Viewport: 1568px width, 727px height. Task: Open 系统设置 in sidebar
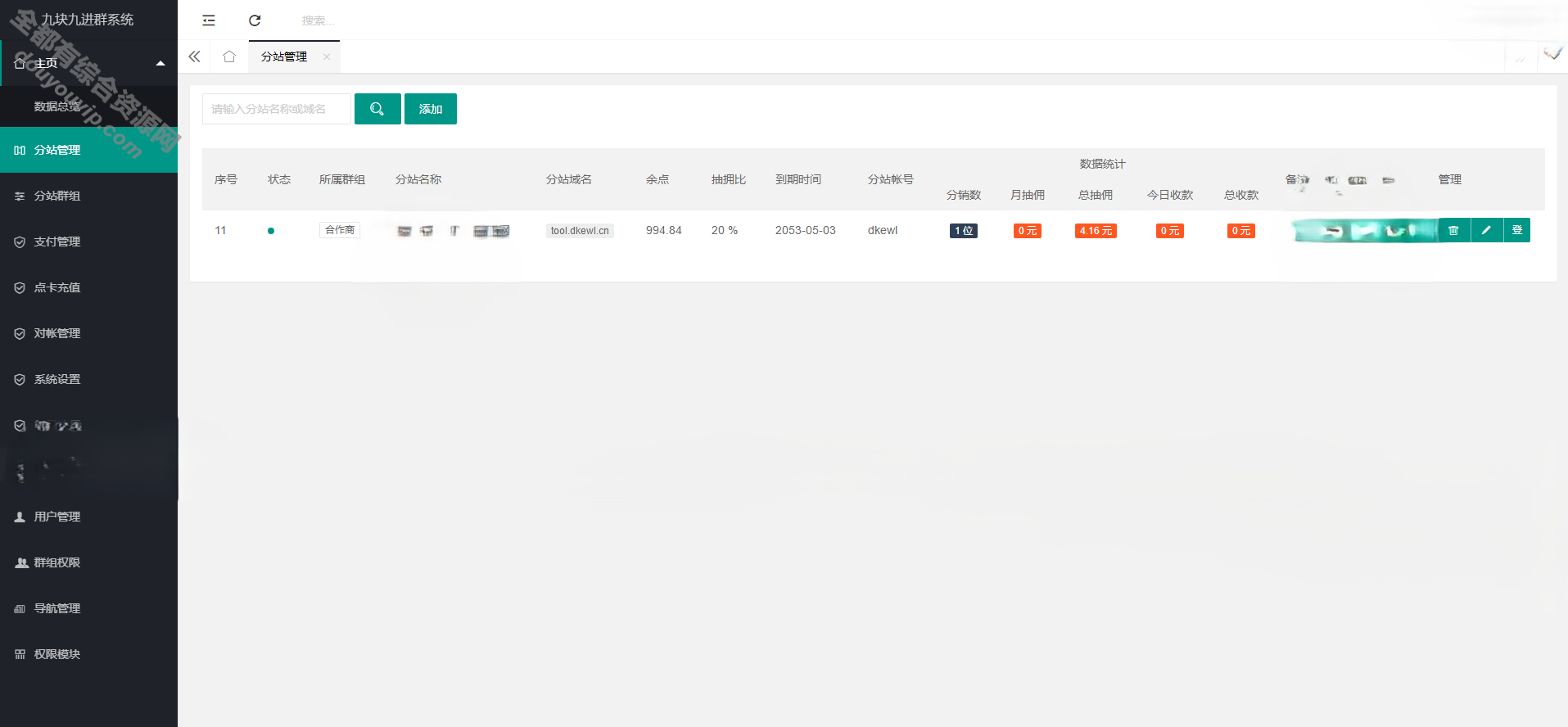[x=88, y=379]
